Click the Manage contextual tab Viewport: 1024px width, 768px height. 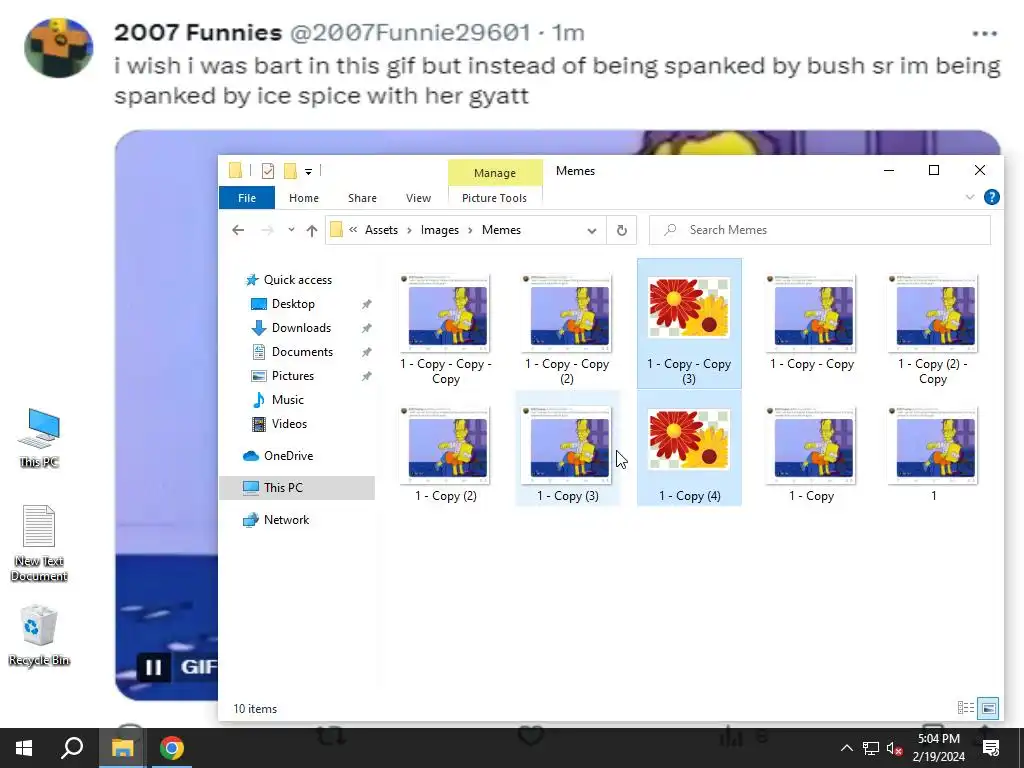pyautogui.click(x=495, y=172)
